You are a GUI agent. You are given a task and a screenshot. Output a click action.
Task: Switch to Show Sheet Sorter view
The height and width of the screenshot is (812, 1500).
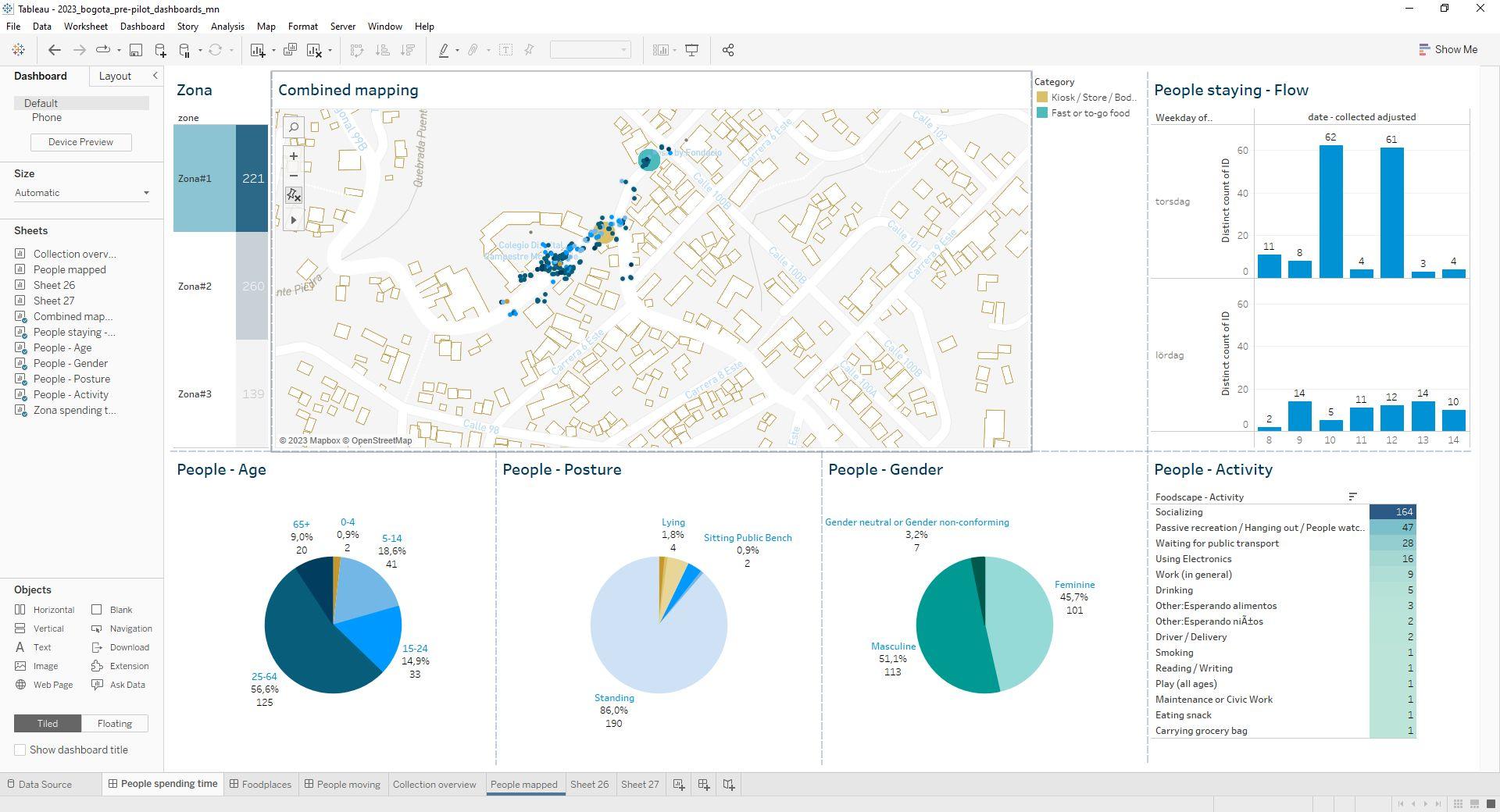1458,804
